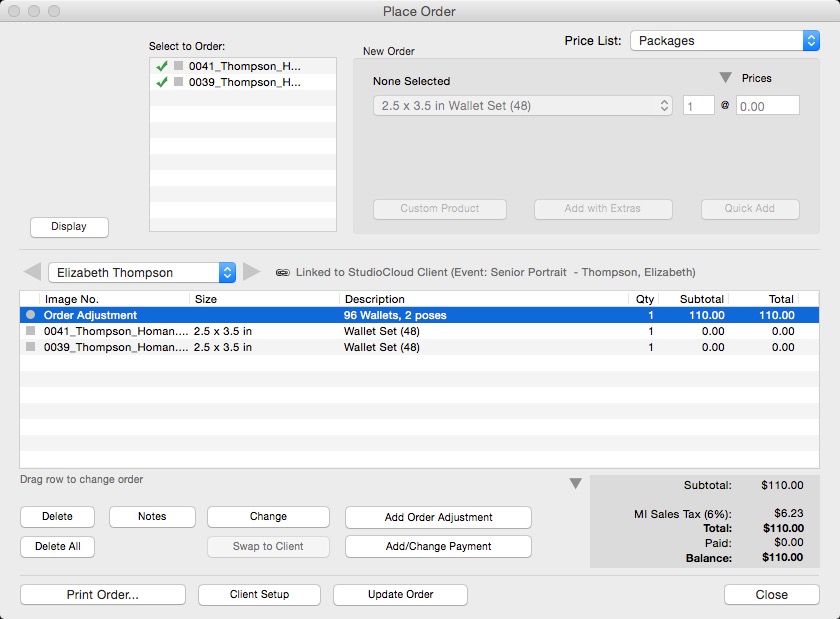This screenshot has width=840, height=619.
Task: Click next client right arrow
Action: (x=252, y=272)
